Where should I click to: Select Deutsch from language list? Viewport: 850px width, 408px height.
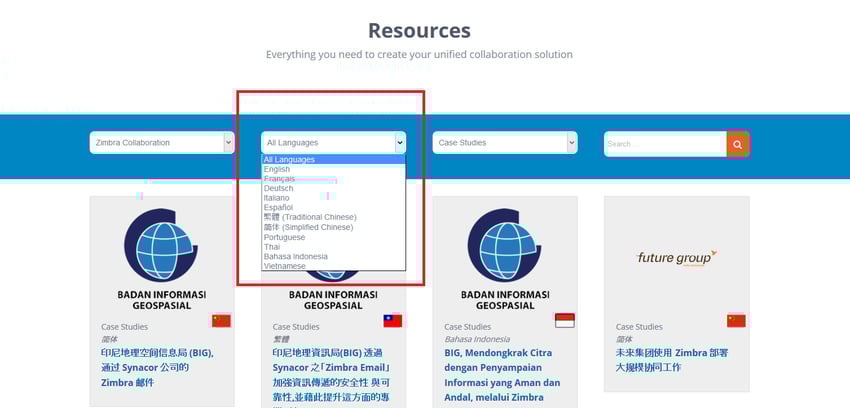pos(333,189)
